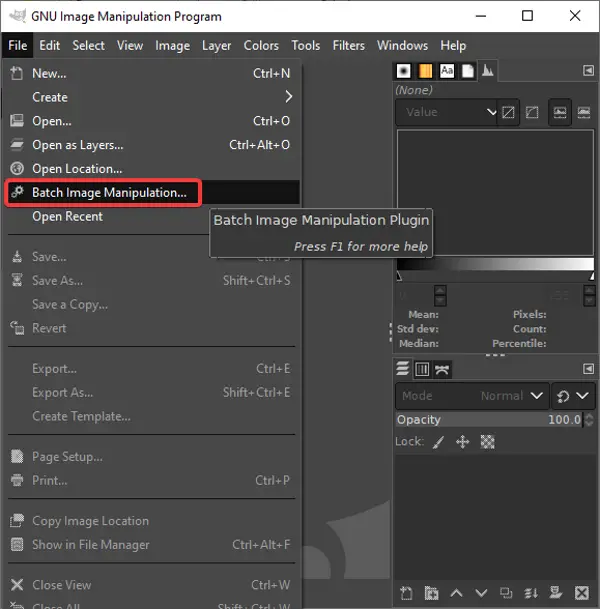Choose Open as Layers...

tap(151, 145)
